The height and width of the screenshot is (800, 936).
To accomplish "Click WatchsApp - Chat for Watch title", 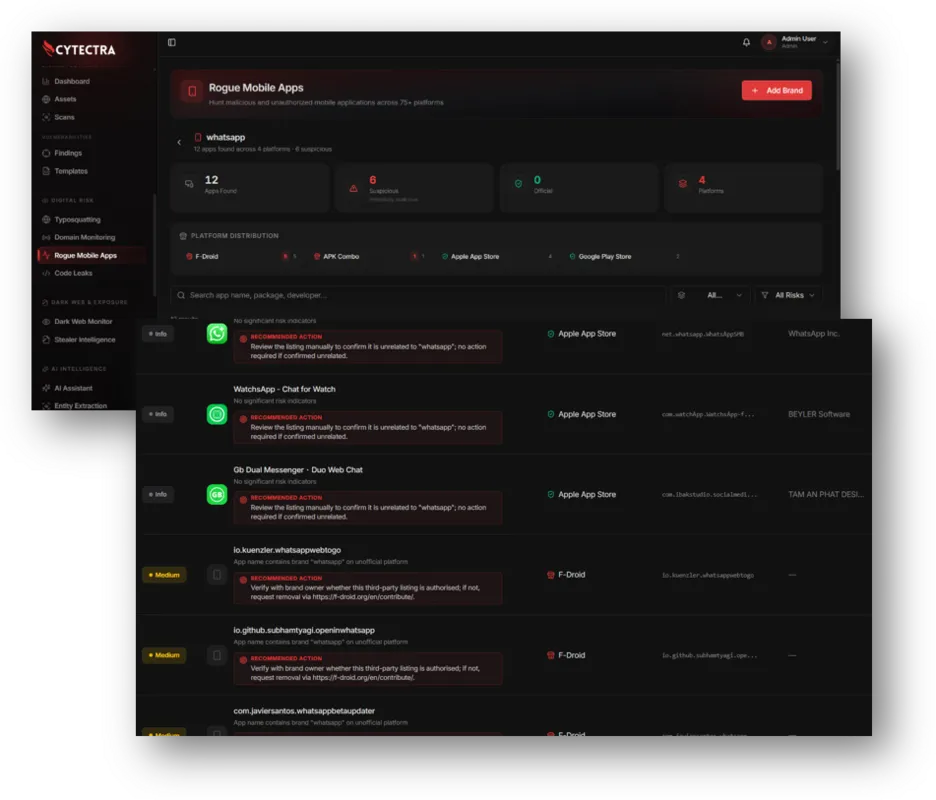I will 284,389.
